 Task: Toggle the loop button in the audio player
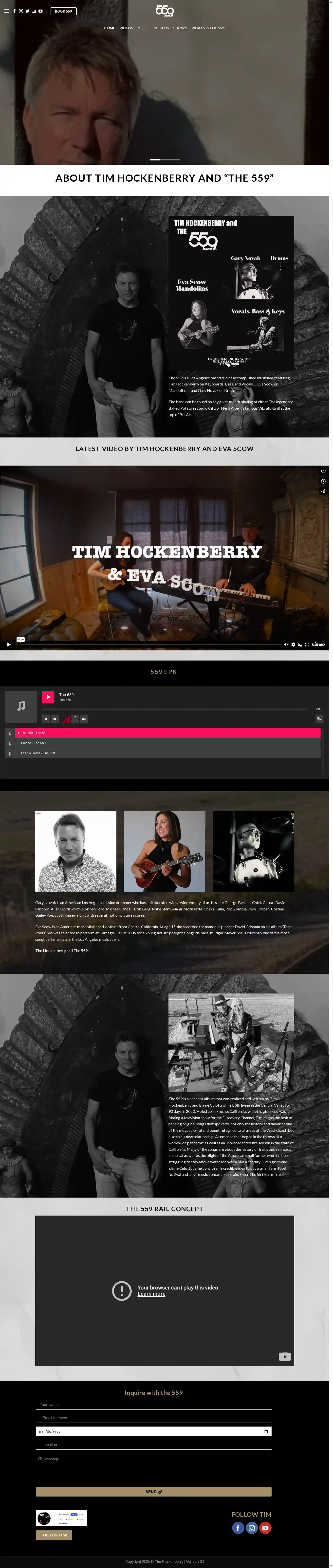click(85, 719)
